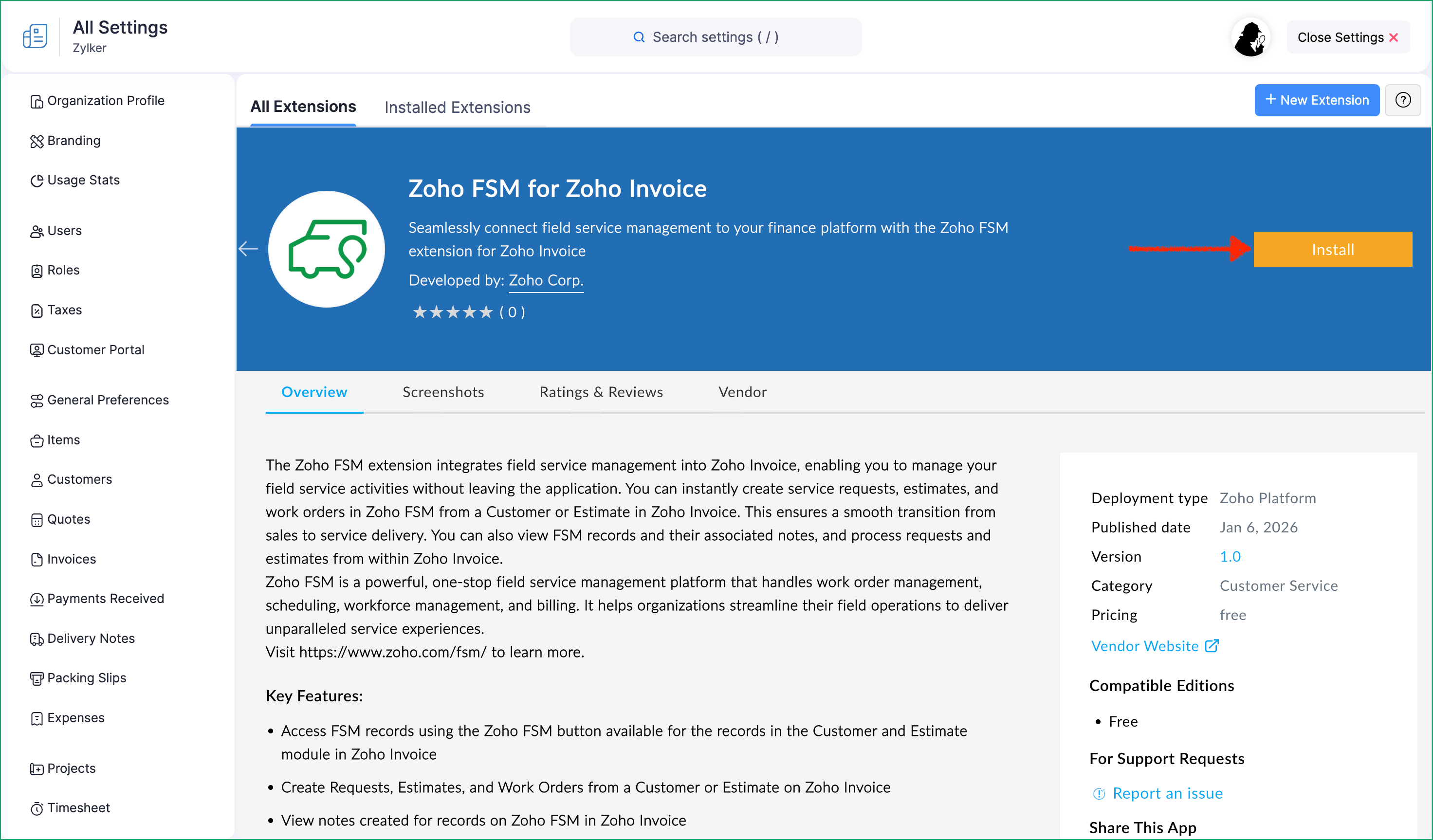Open the Taxes settings page
Viewport: 1433px width, 840px height.
64,310
